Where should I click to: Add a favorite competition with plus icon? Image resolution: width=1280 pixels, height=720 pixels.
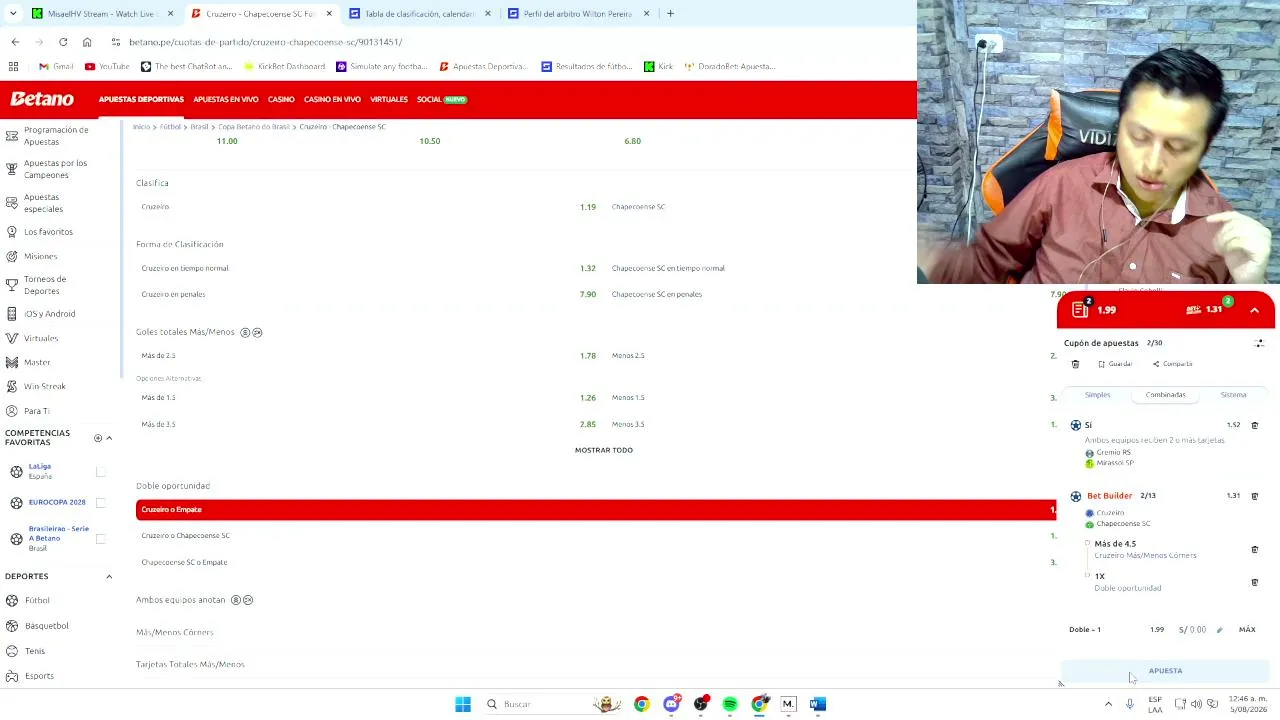(98, 438)
